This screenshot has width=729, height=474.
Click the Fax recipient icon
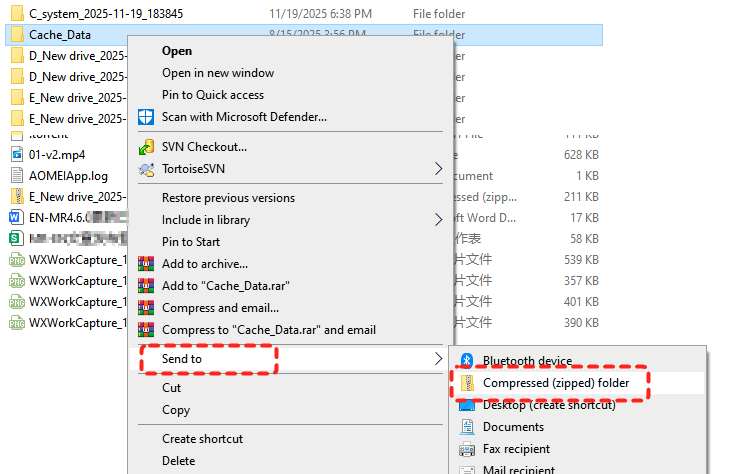[467, 449]
